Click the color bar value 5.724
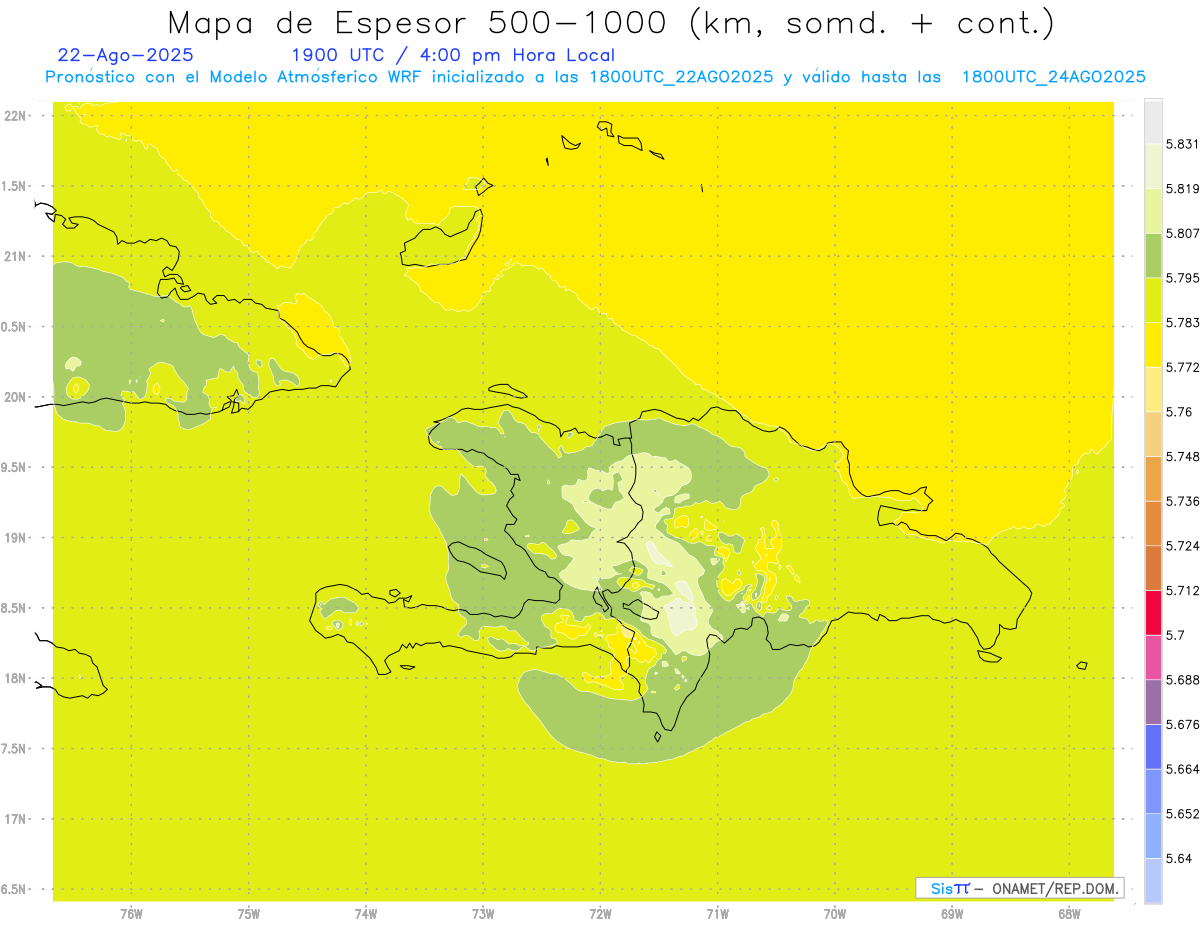The height and width of the screenshot is (927, 1200). tap(1181, 546)
